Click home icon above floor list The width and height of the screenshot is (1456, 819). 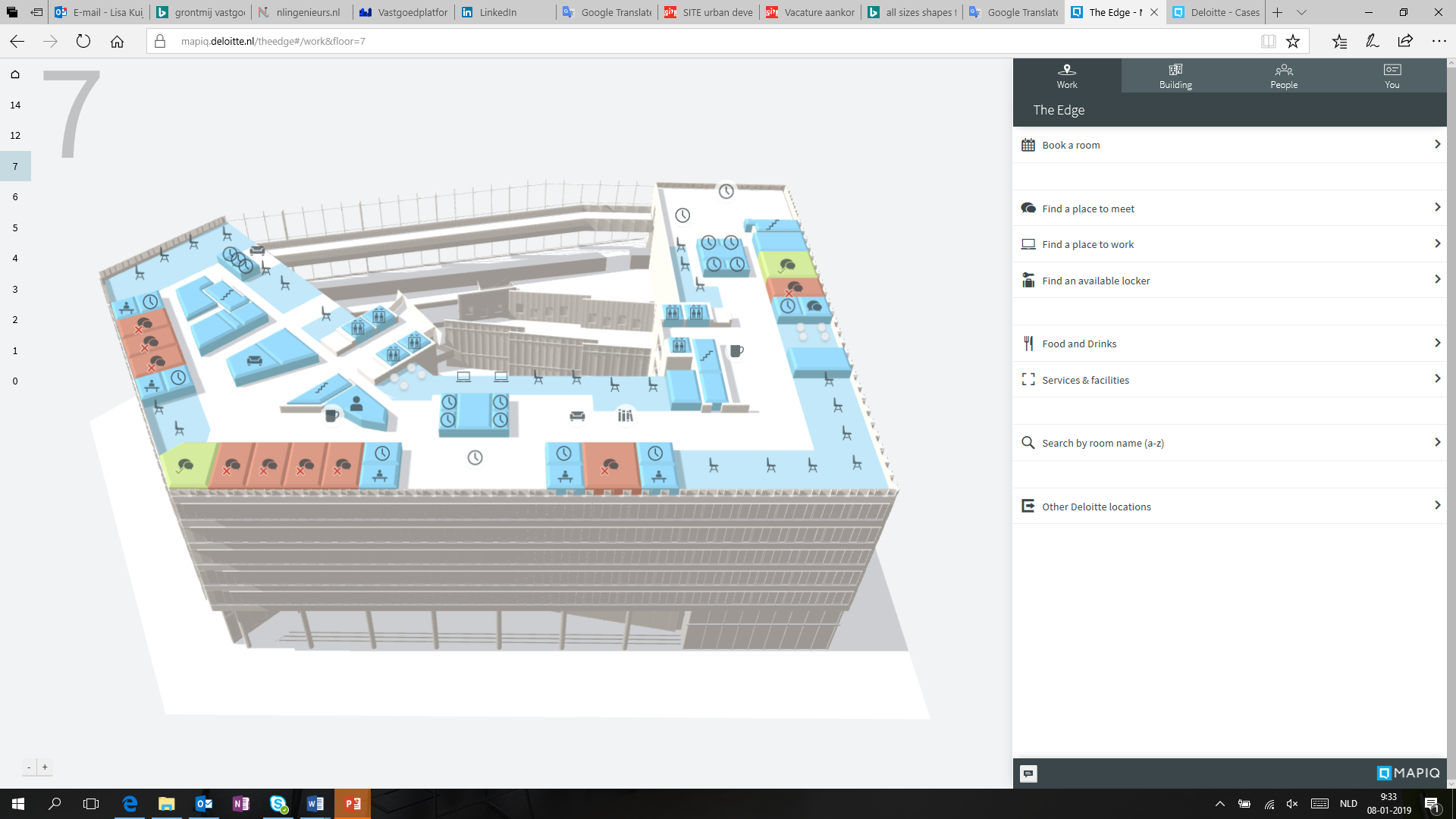pyautogui.click(x=15, y=74)
